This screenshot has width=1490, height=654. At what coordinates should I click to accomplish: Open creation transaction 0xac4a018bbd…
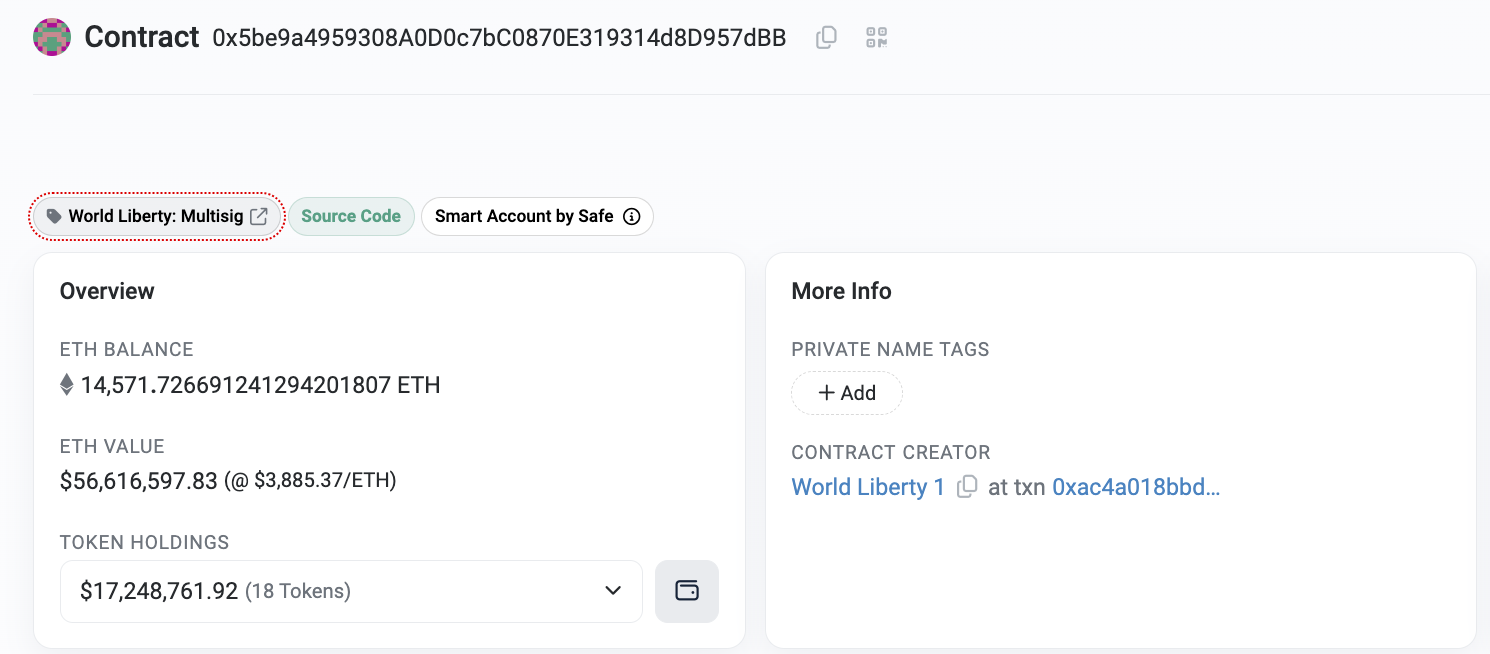tap(1136, 487)
